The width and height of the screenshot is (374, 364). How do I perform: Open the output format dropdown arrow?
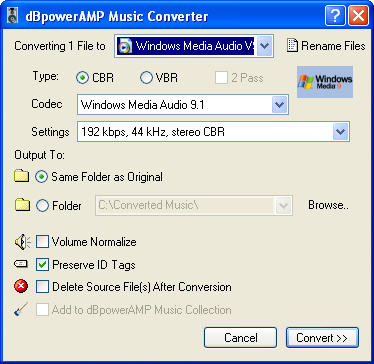coord(264,46)
